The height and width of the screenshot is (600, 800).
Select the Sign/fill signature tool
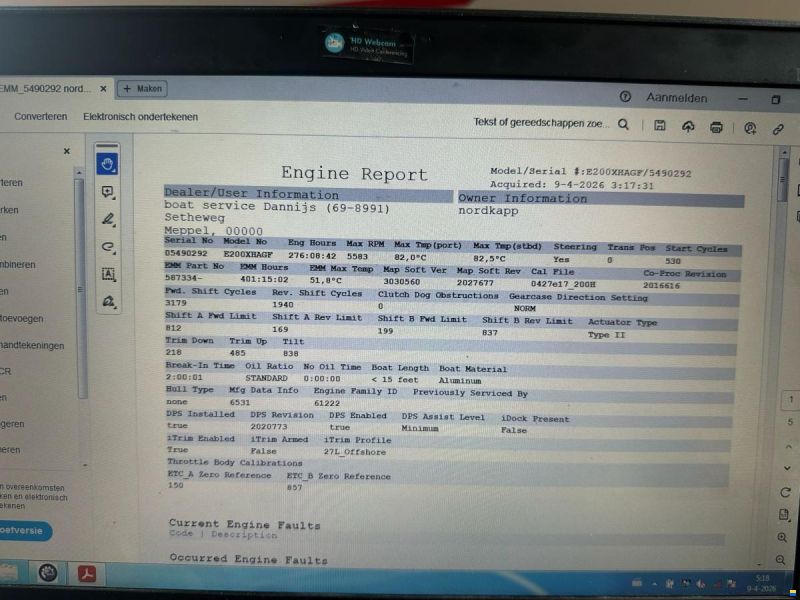point(108,301)
